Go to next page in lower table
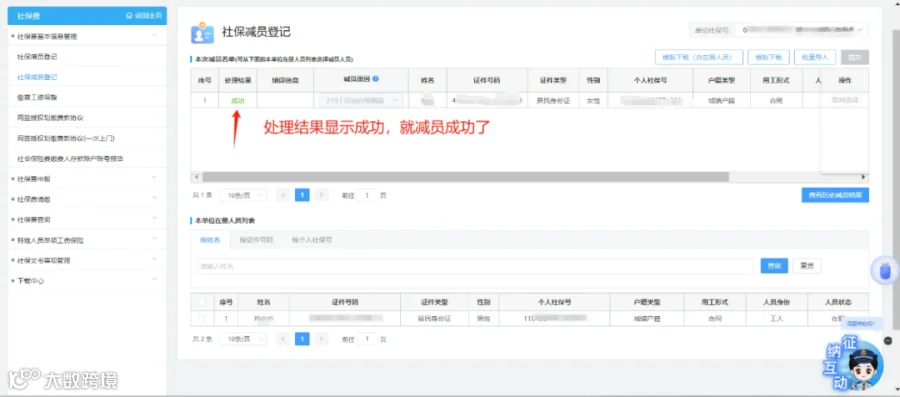The width and height of the screenshot is (900, 397). tap(322, 339)
